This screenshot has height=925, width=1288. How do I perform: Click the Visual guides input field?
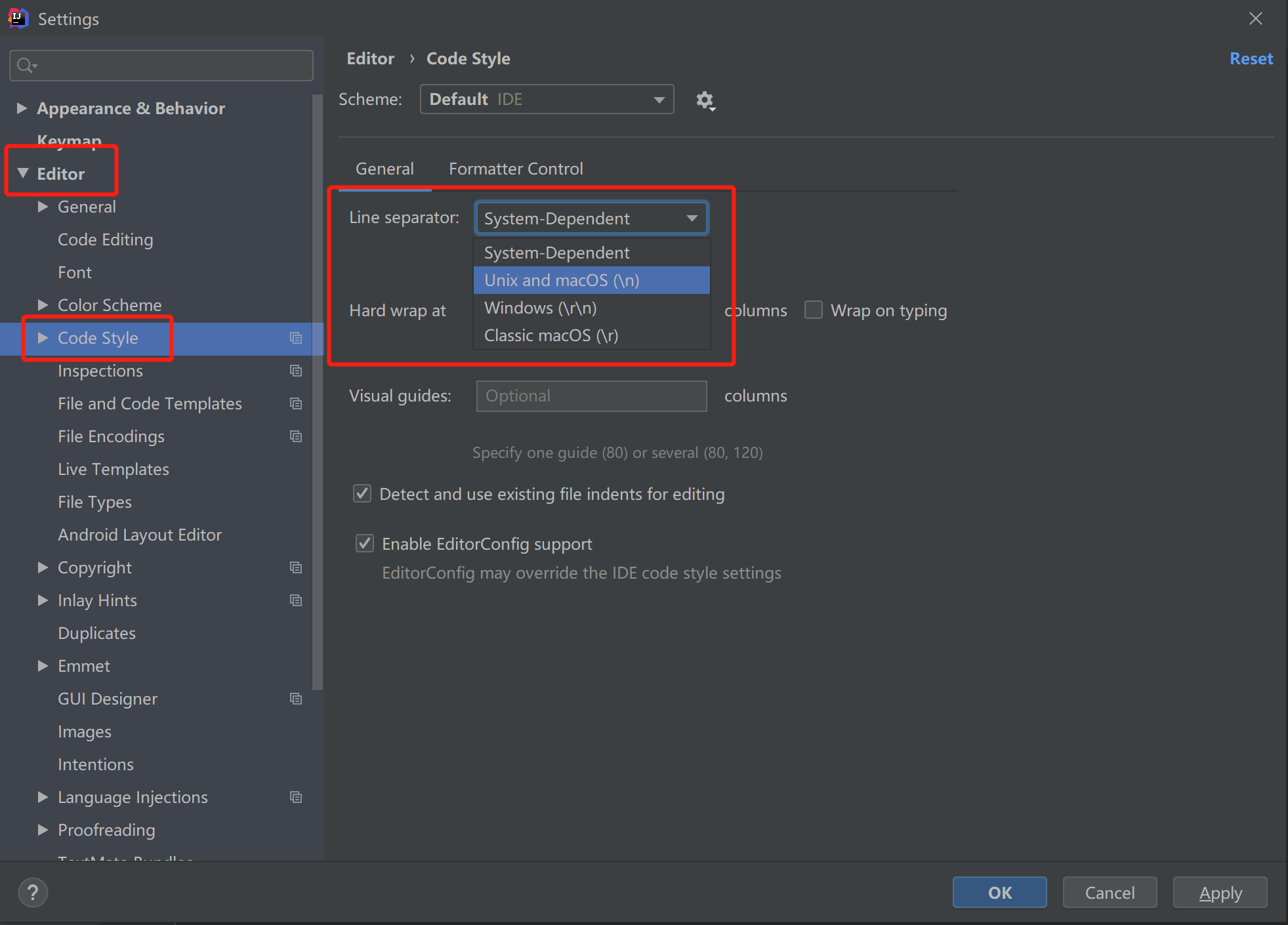click(591, 396)
